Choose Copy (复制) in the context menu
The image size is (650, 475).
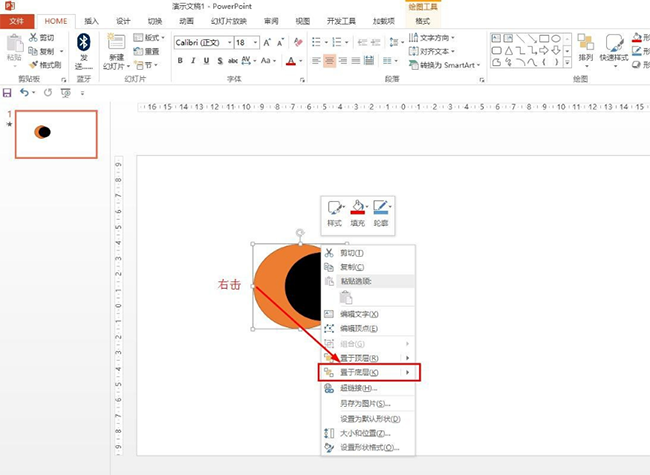point(368,267)
